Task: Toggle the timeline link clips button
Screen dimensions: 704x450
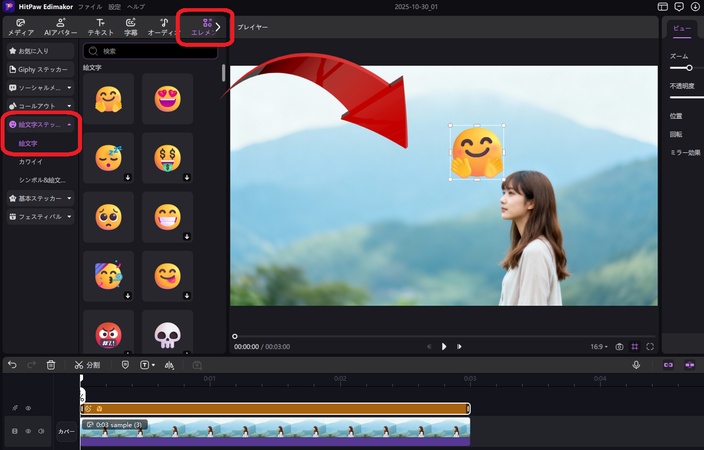Action: [668, 365]
